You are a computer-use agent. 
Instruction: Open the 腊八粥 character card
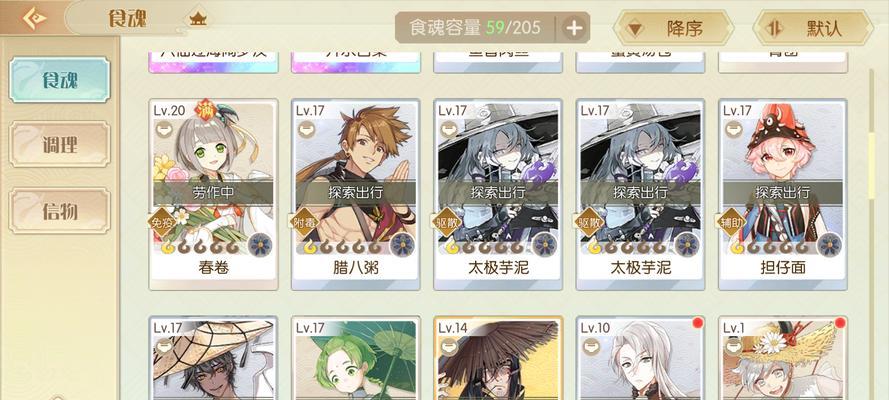point(355,194)
